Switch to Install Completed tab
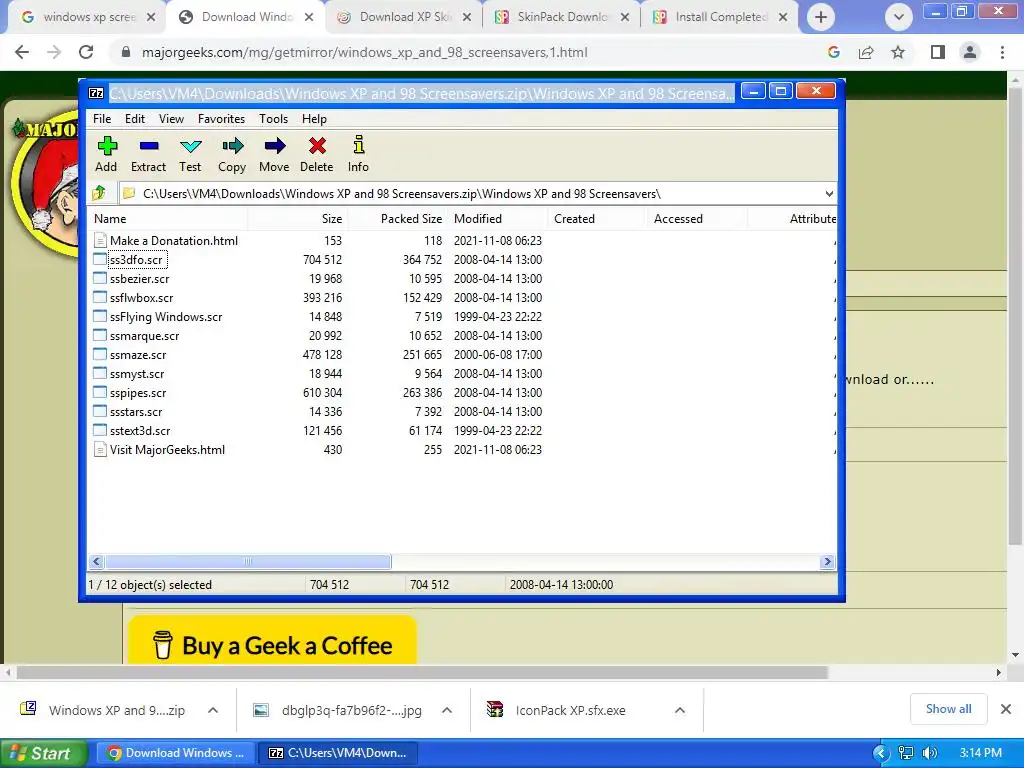Viewport: 1024px width, 768px height. click(x=720, y=17)
